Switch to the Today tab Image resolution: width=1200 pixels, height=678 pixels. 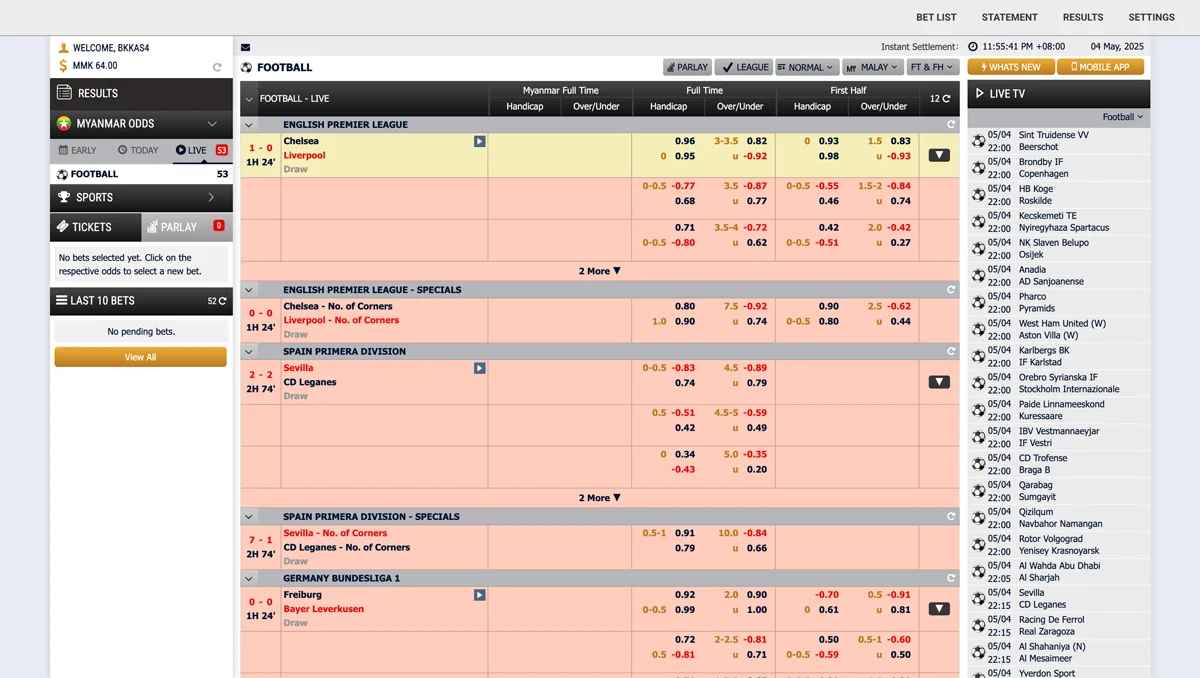point(138,150)
